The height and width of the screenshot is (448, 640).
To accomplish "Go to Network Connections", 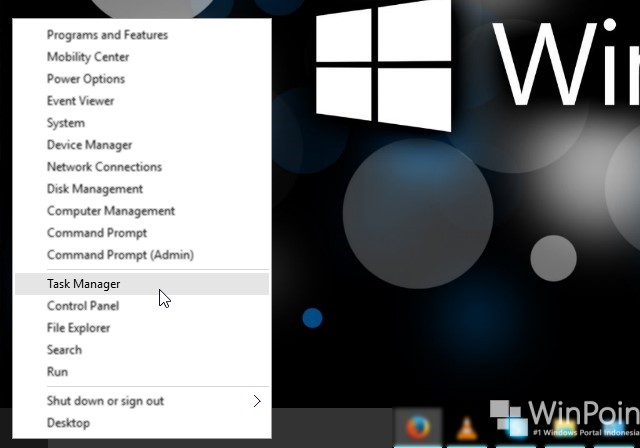I will click(142, 167).
